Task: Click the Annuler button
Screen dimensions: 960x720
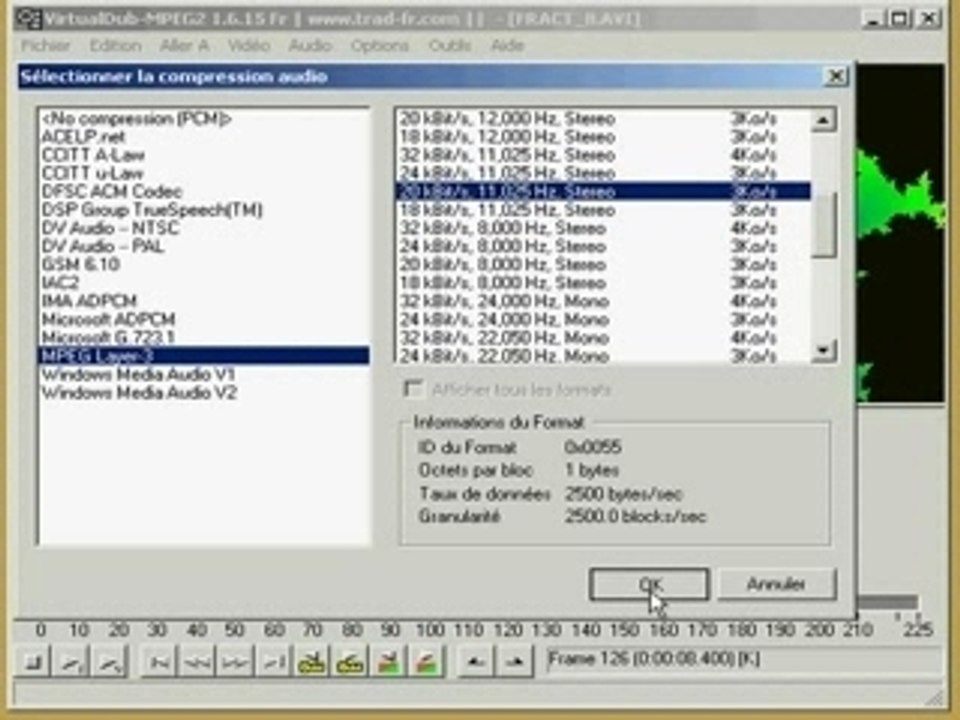Action: (x=776, y=584)
